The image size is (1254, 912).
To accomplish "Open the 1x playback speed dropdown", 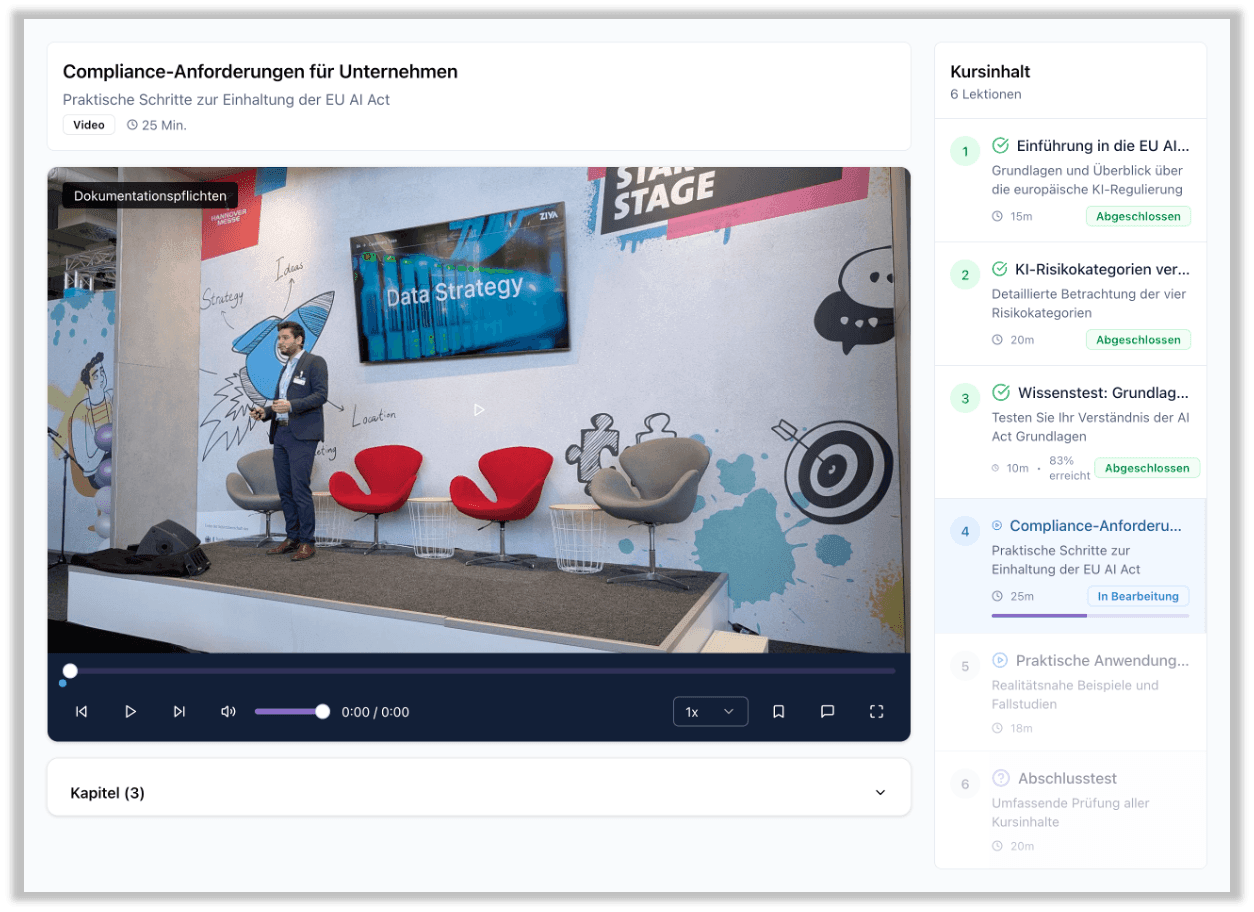I will 710,712.
